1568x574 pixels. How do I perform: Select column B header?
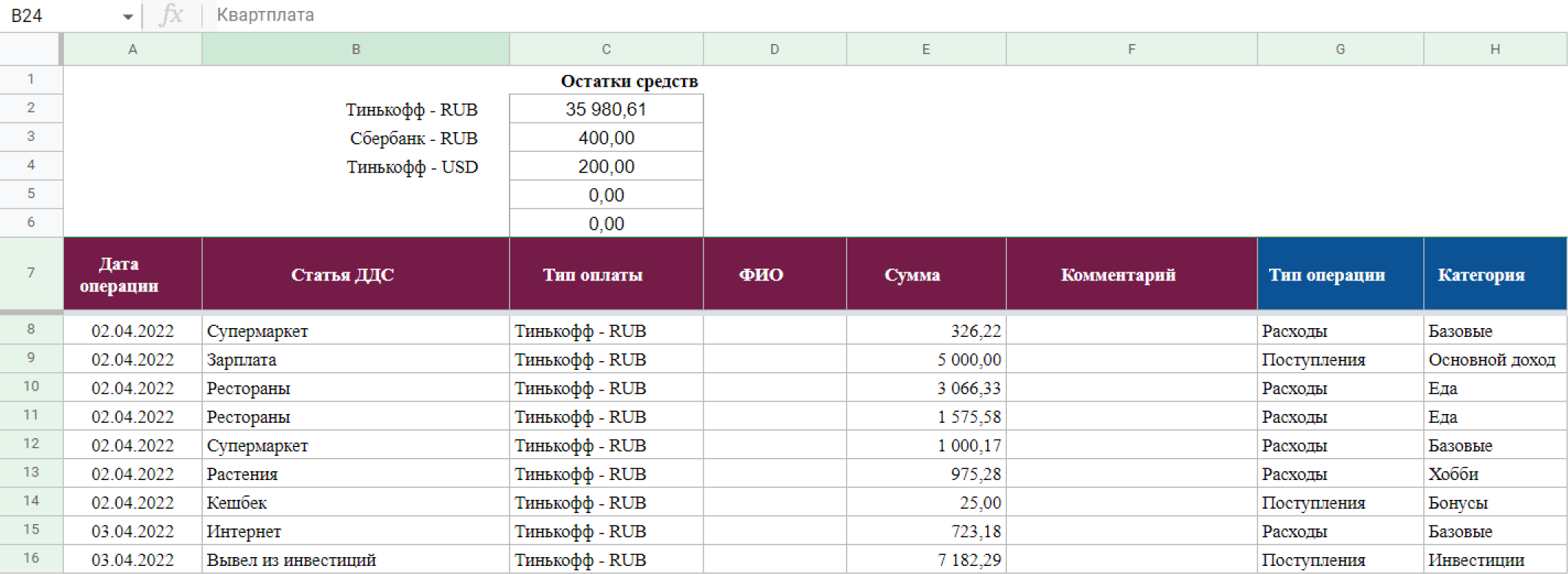coord(355,49)
